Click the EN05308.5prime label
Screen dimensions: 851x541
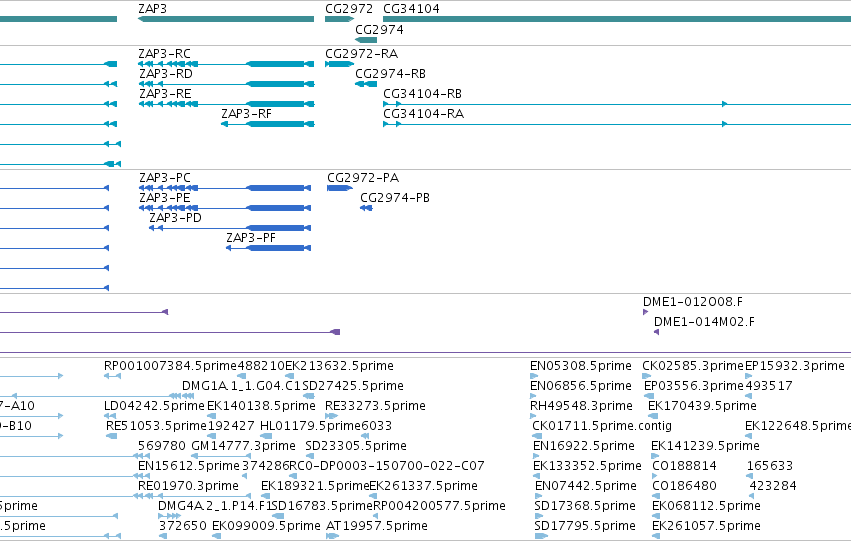[x=581, y=366]
